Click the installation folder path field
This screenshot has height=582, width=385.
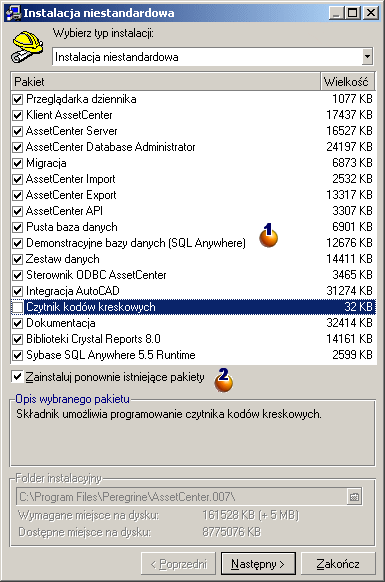[182, 496]
